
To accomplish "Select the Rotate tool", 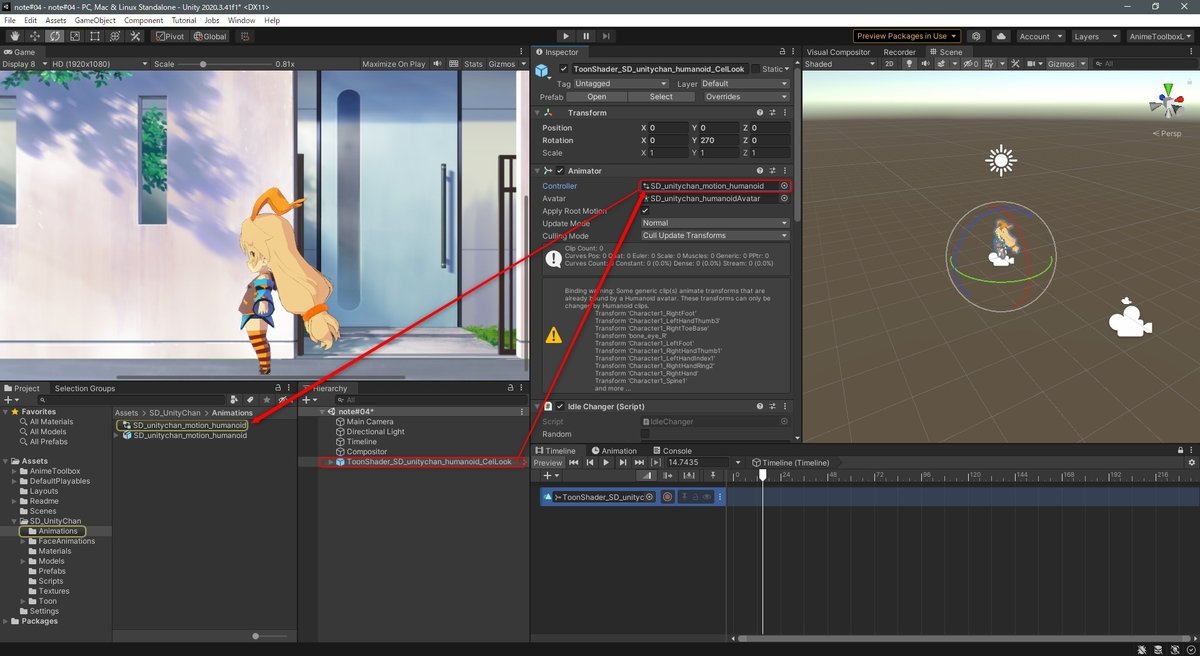I will click(x=55, y=36).
